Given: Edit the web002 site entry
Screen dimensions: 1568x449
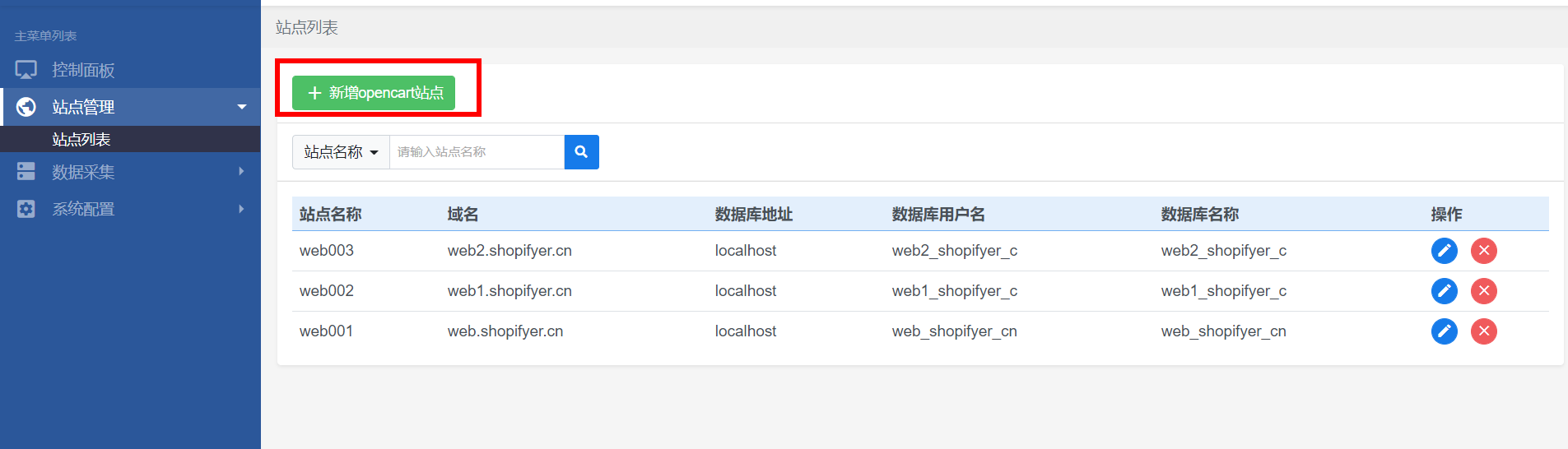Looking at the screenshot, I should pyautogui.click(x=1444, y=291).
